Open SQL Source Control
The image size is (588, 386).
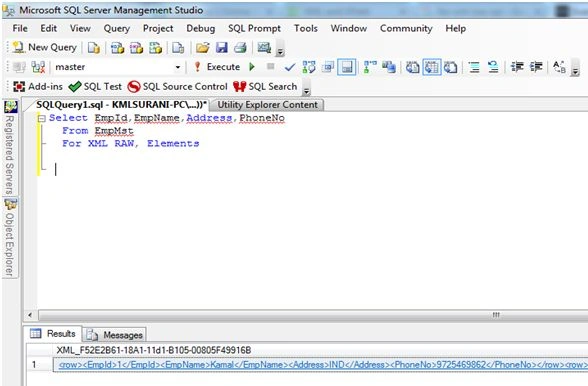pos(177,87)
